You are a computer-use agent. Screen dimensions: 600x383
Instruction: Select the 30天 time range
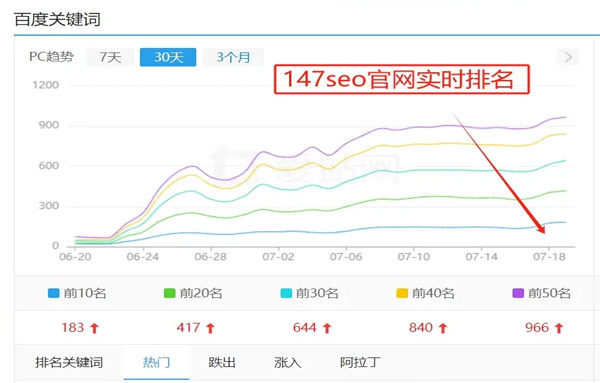tap(168, 57)
